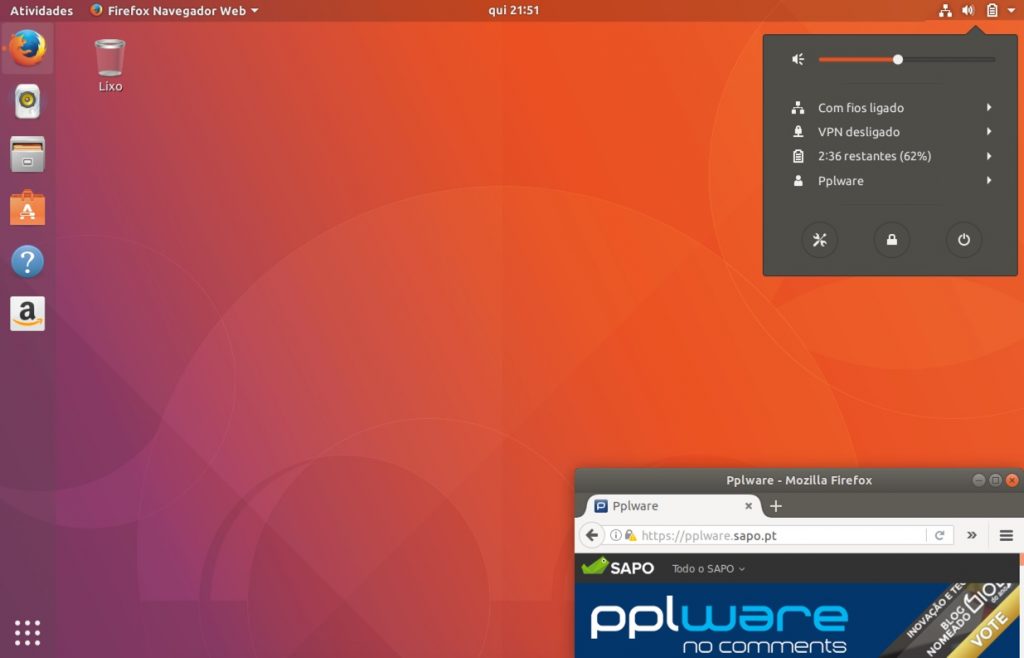Reload the page with the refresh button
This screenshot has height=658, width=1024.
point(941,535)
